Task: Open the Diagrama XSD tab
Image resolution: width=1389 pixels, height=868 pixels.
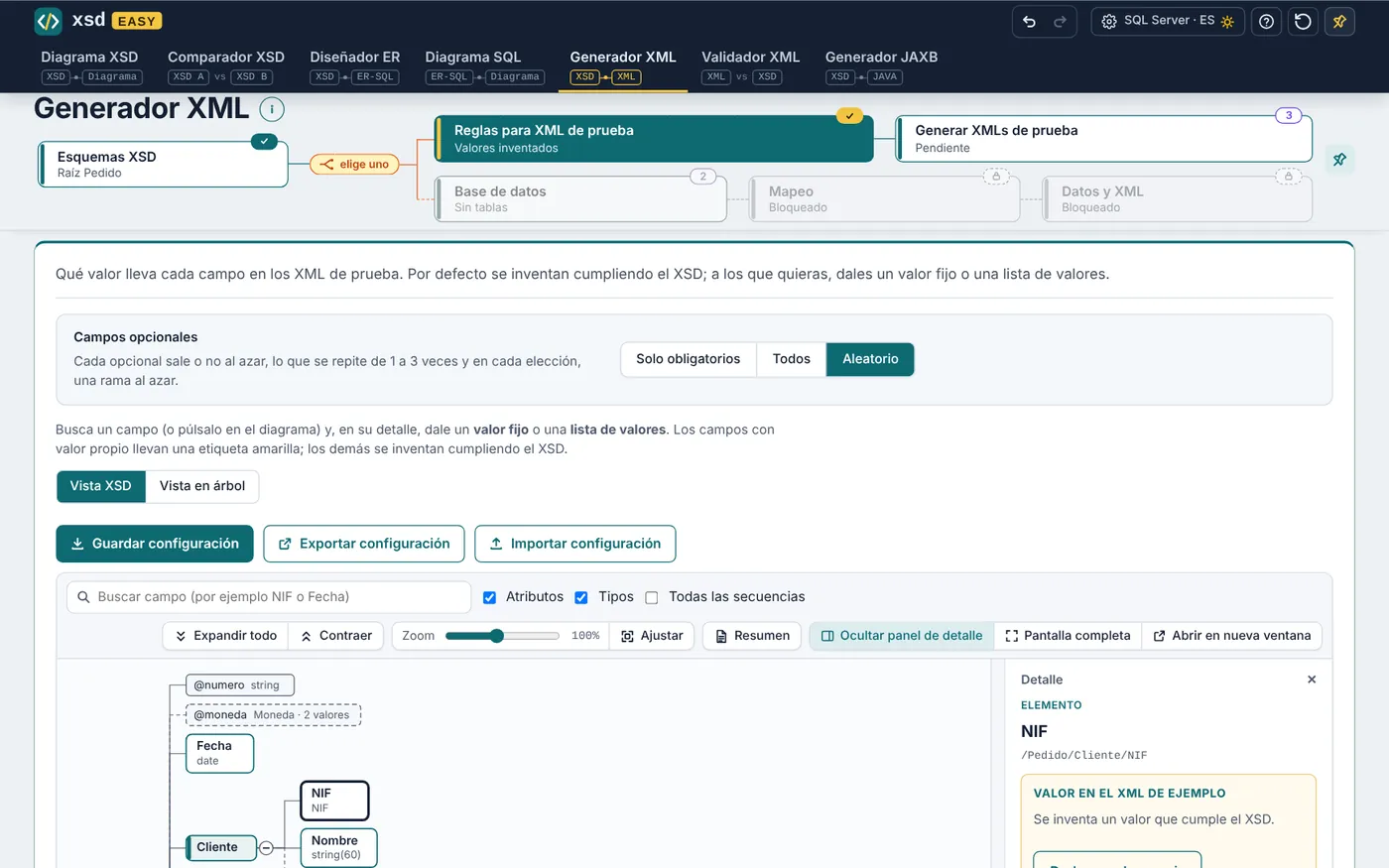Action: tap(90, 65)
